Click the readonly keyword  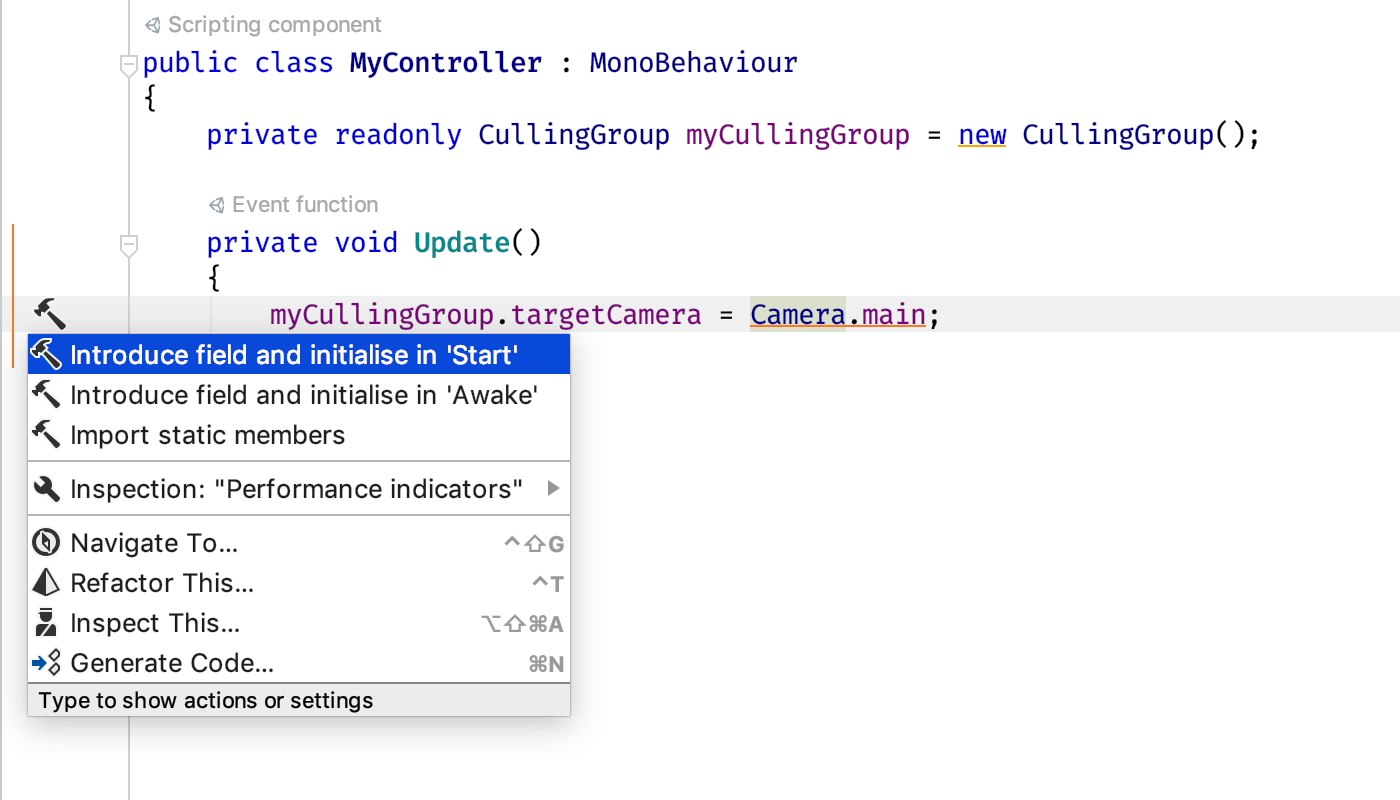click(398, 135)
